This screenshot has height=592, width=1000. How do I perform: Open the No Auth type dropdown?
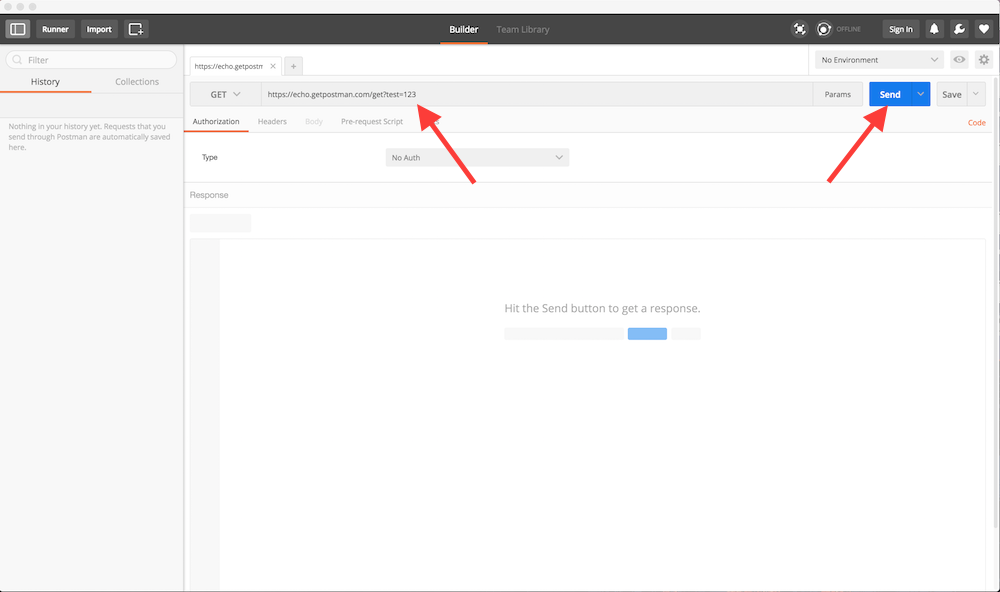coord(477,158)
